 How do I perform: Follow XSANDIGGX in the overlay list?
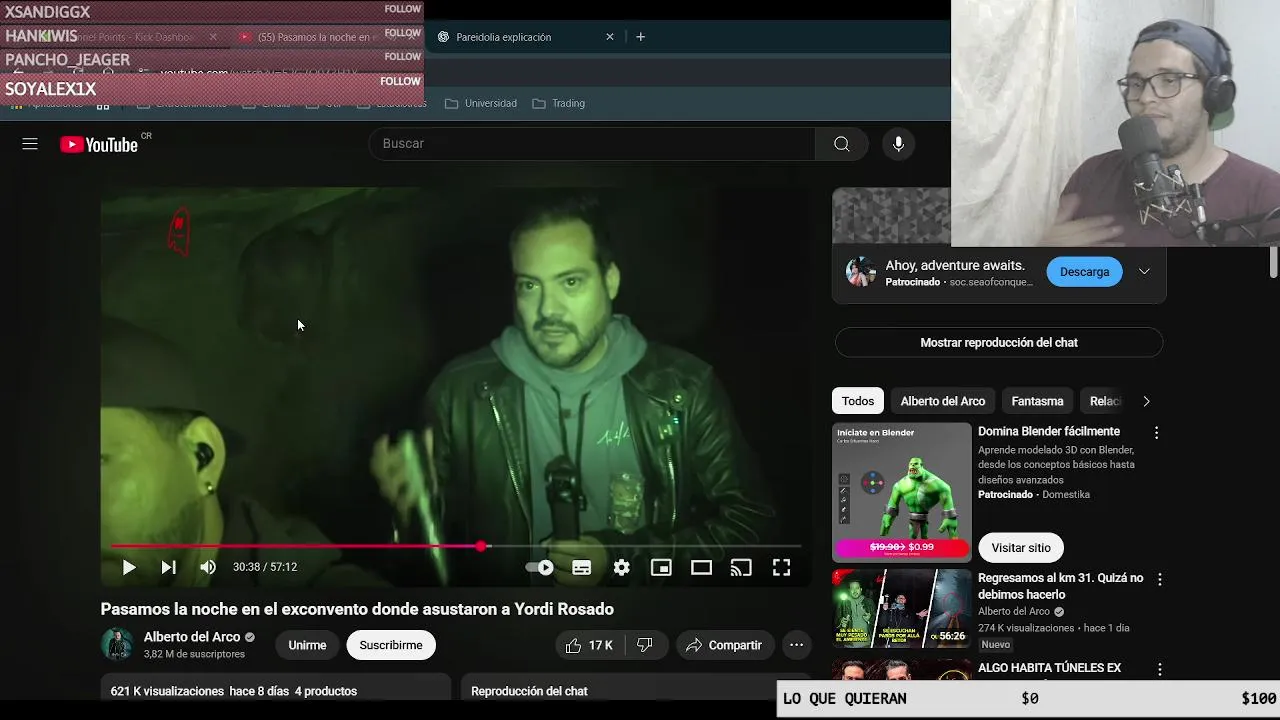point(402,9)
